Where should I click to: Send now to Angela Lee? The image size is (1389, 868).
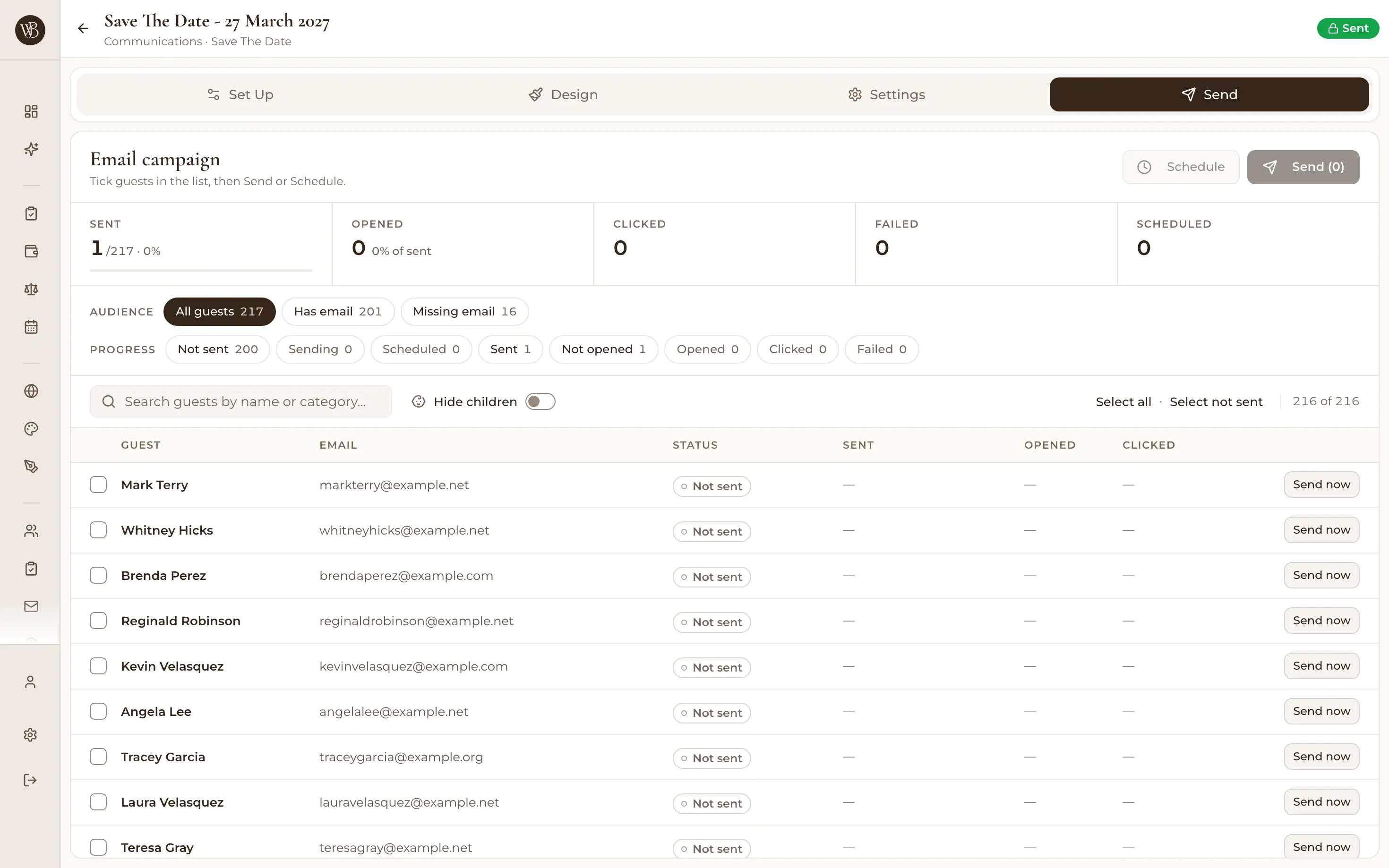(x=1321, y=711)
